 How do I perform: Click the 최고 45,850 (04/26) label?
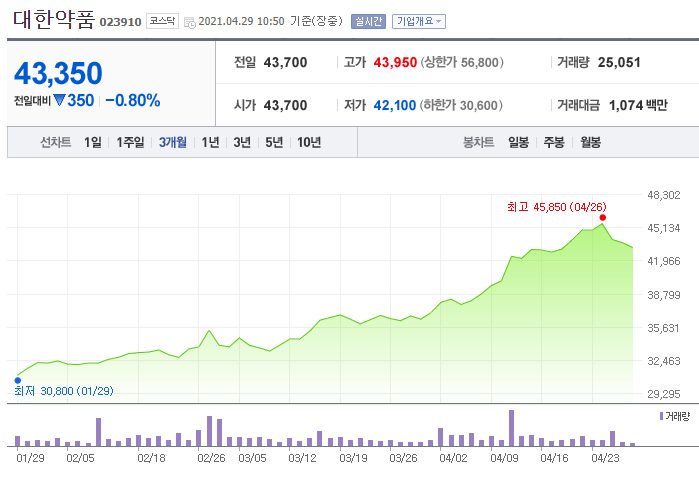557,207
